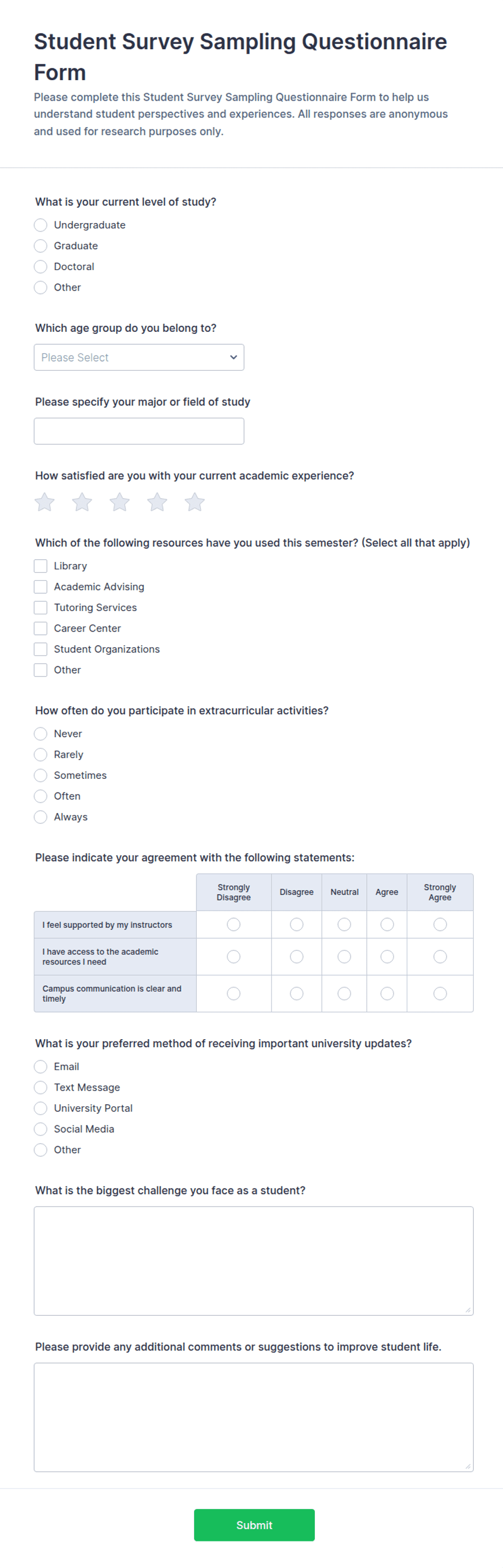This screenshot has height=1568, width=503.
Task: Click the fourth star rating
Action: click(157, 502)
